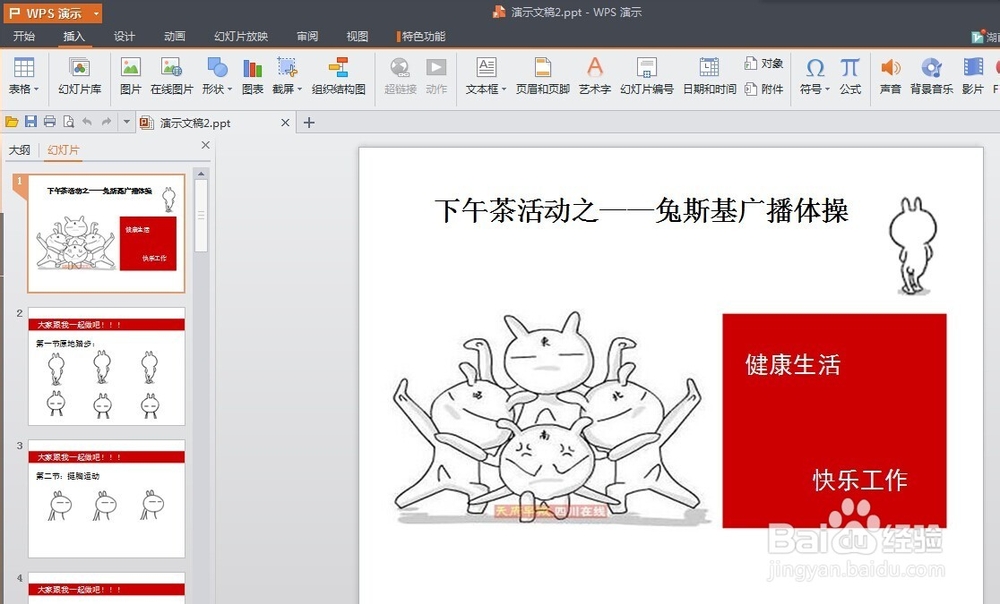This screenshot has width=1000, height=604.
Task: Open online pictures with 在线图片
Action: pyautogui.click(x=172, y=75)
